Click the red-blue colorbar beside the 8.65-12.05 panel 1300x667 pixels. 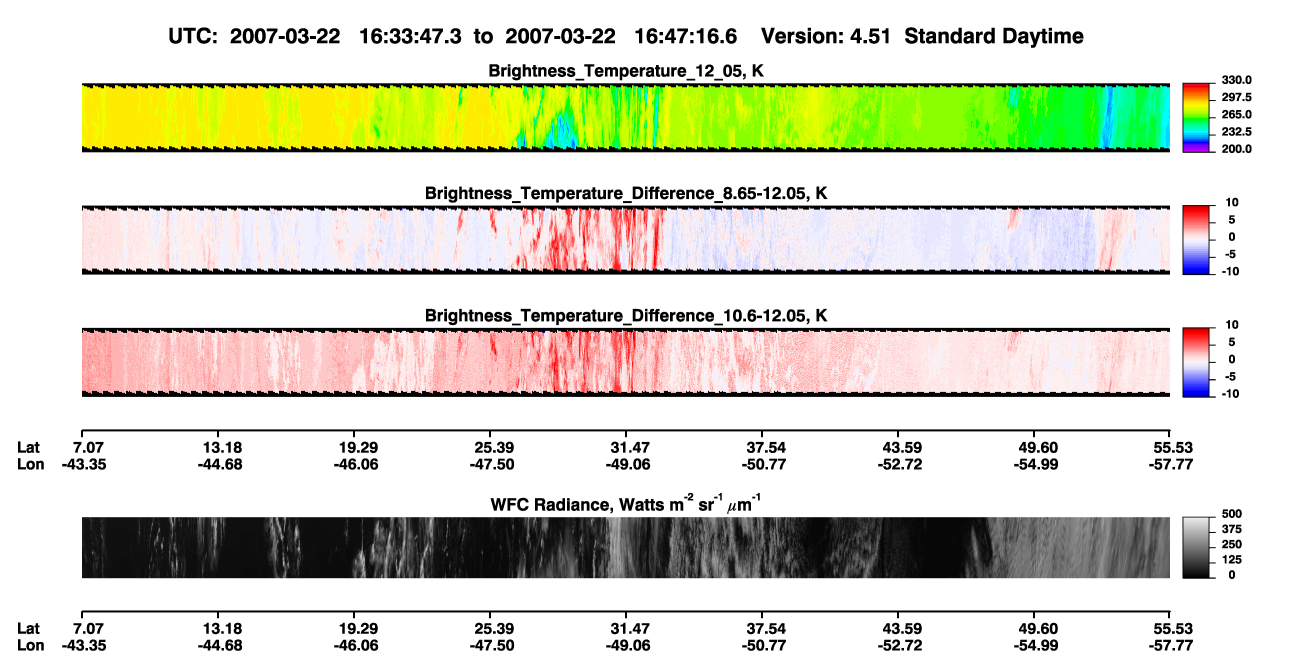click(x=1197, y=239)
